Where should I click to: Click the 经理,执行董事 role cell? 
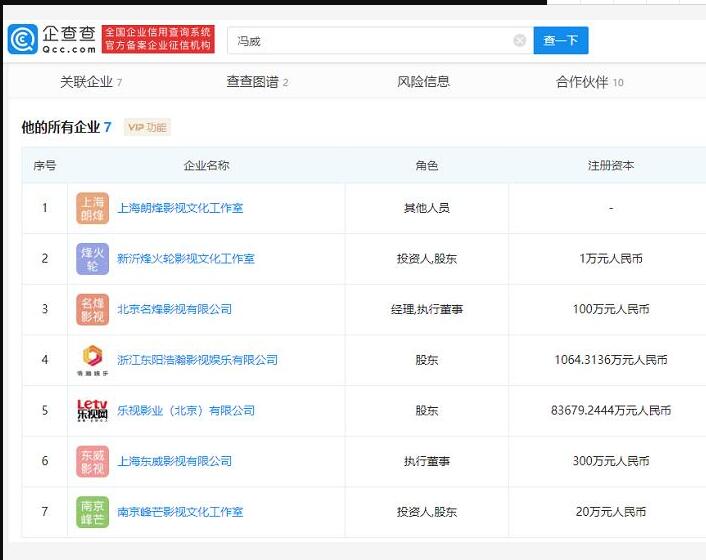click(x=427, y=309)
